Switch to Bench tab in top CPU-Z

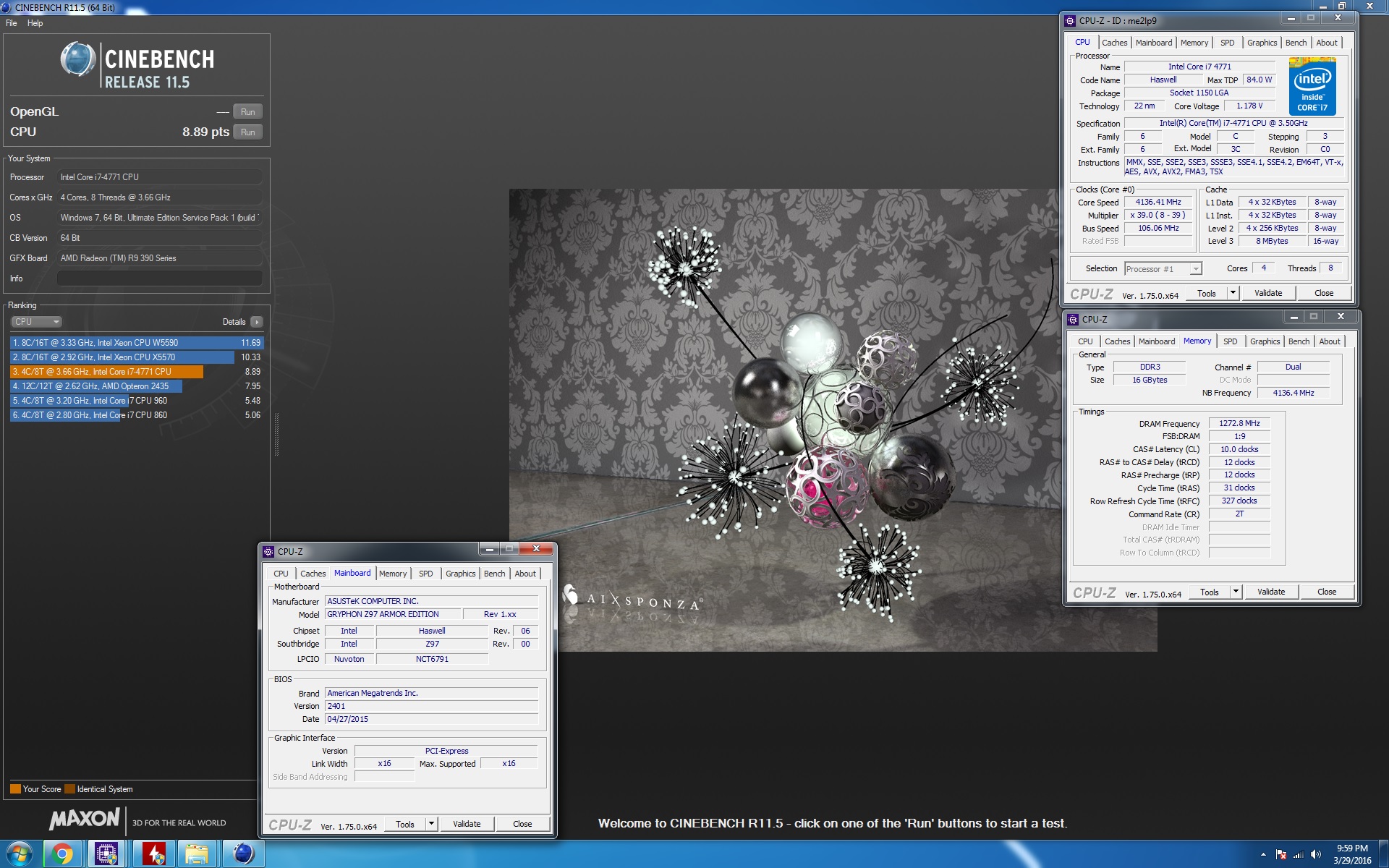click(1296, 43)
